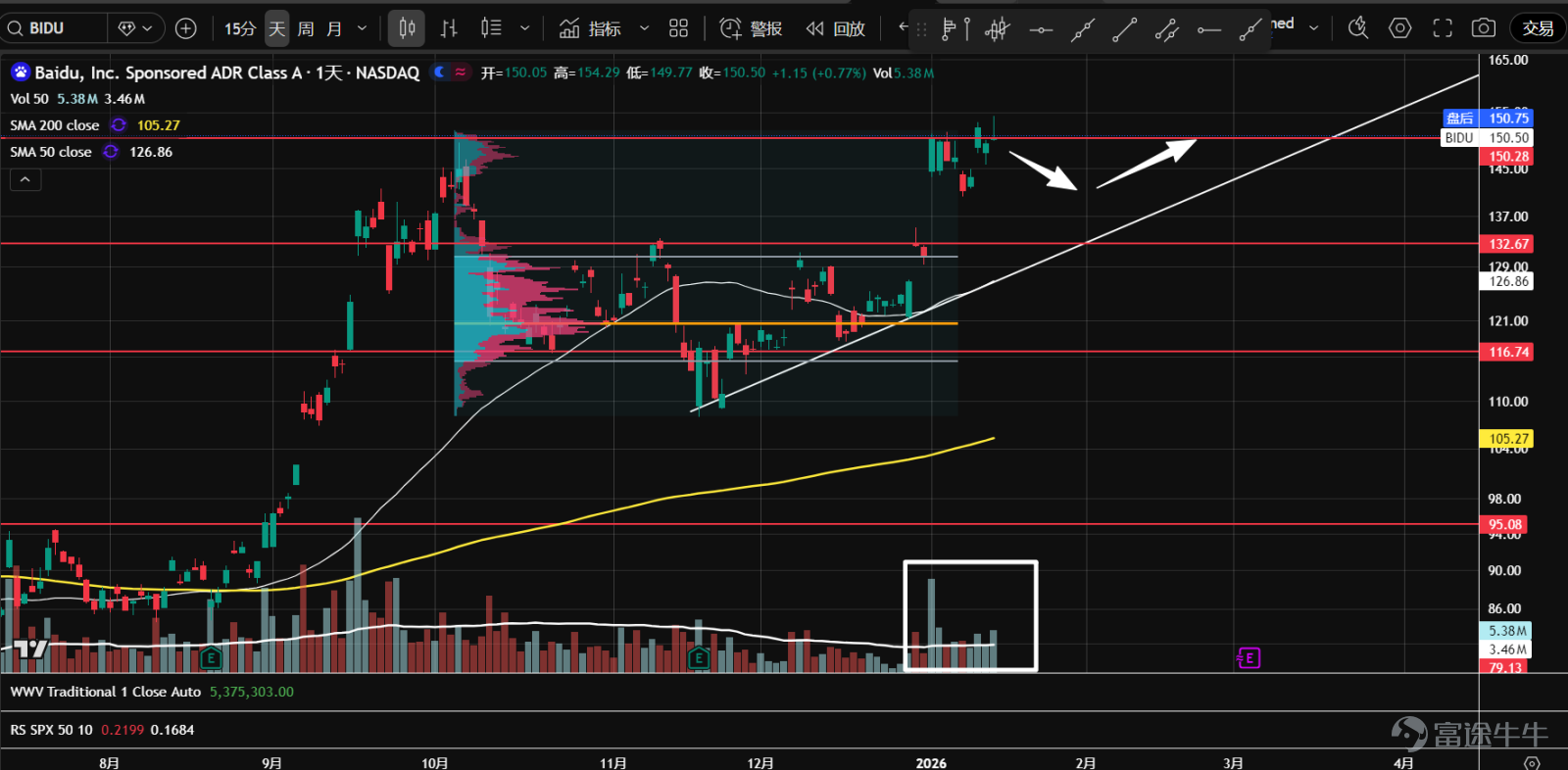The image size is (1568, 770).
Task: Click the SMA 200 refresh icon
Action: pyautogui.click(x=119, y=125)
